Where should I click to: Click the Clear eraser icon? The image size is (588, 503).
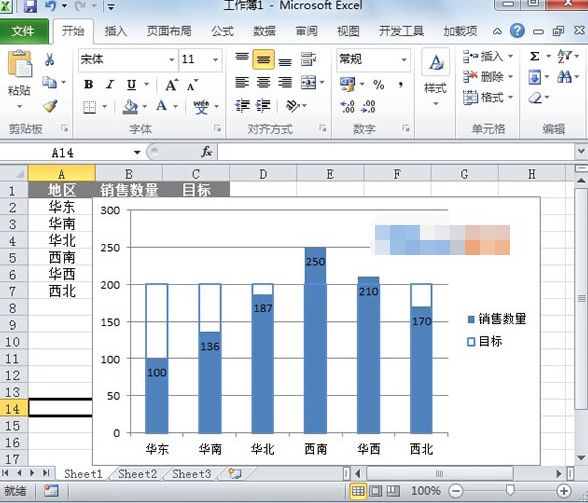pos(536,98)
